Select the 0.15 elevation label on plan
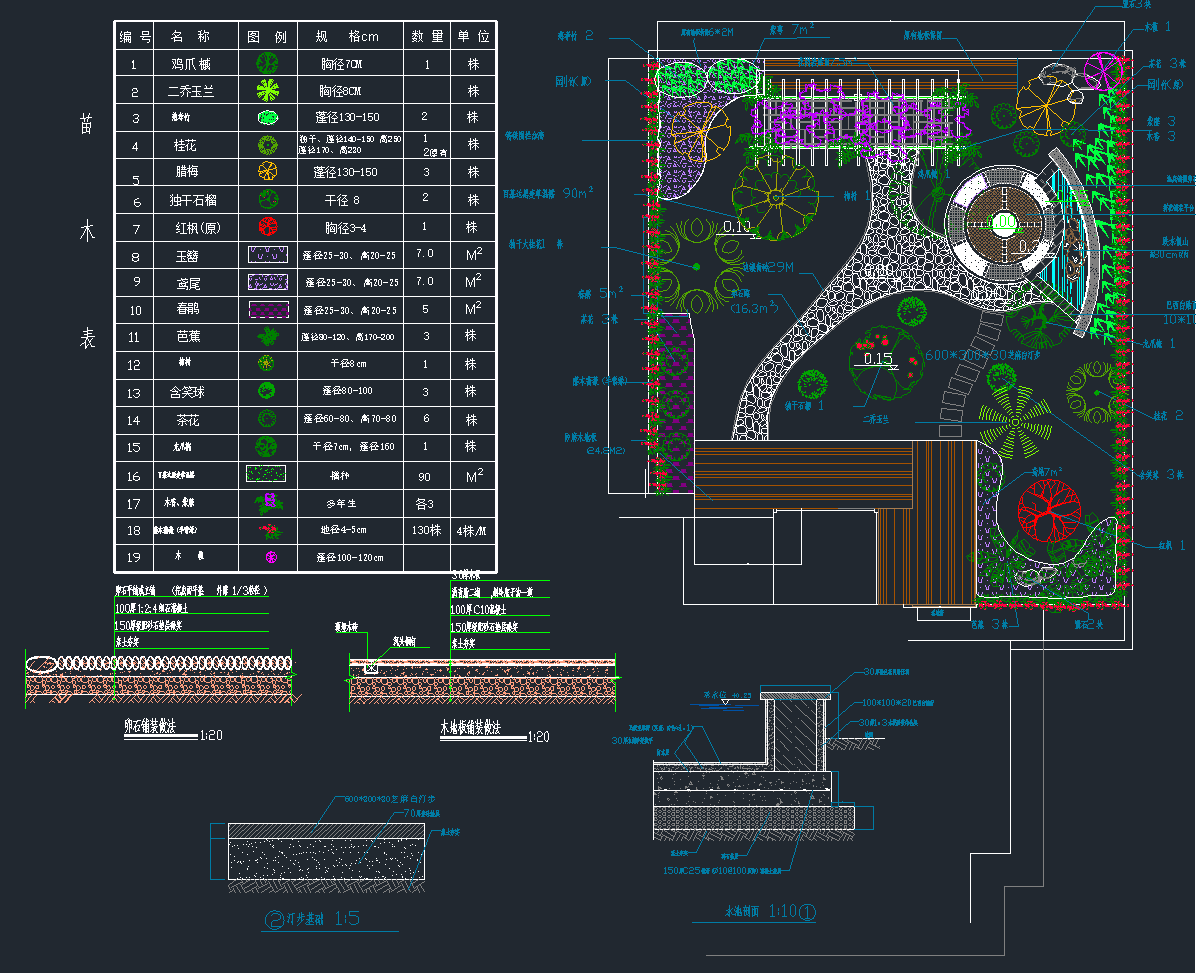1196x973 pixels. pos(878,359)
